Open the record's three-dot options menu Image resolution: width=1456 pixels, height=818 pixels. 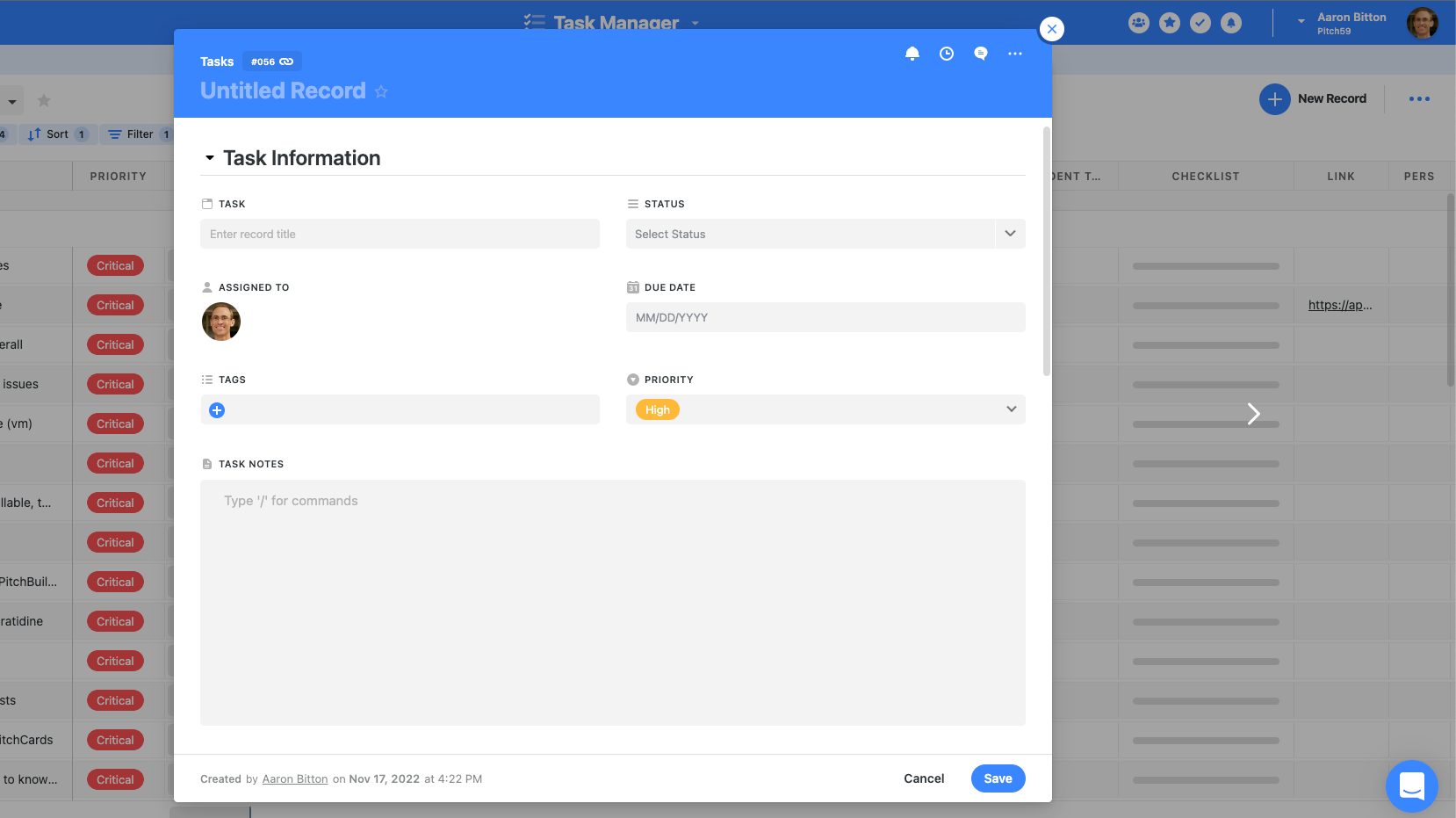click(1015, 54)
